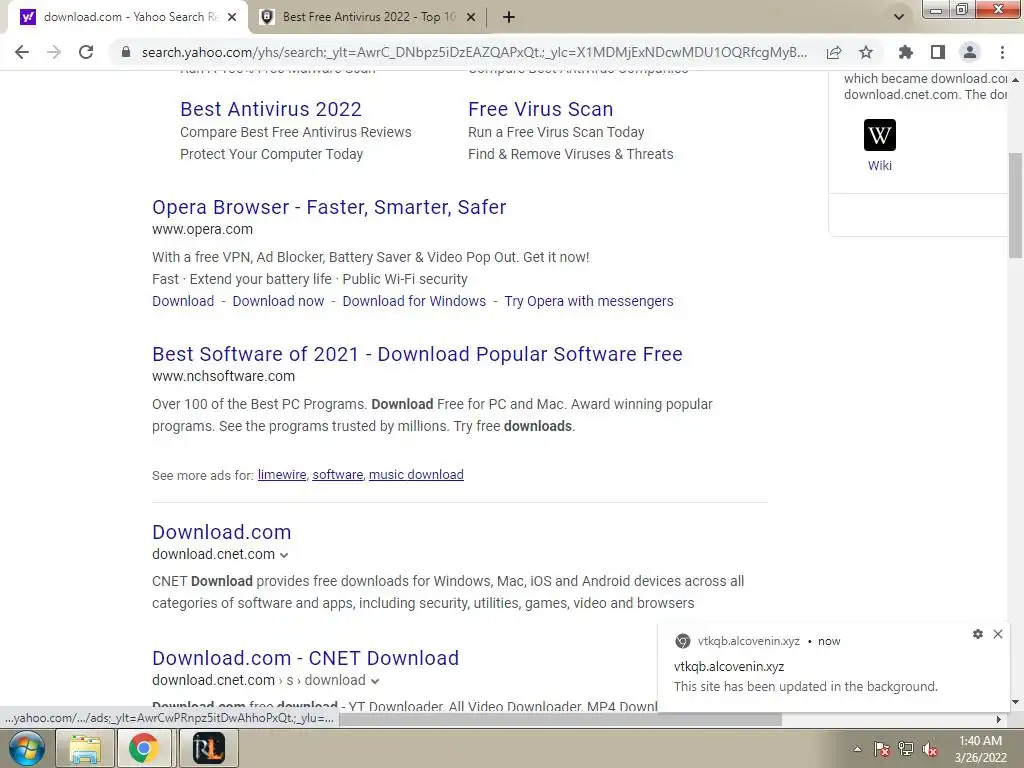View site information via lock icon
Image resolution: width=1024 pixels, height=768 pixels.
point(126,52)
